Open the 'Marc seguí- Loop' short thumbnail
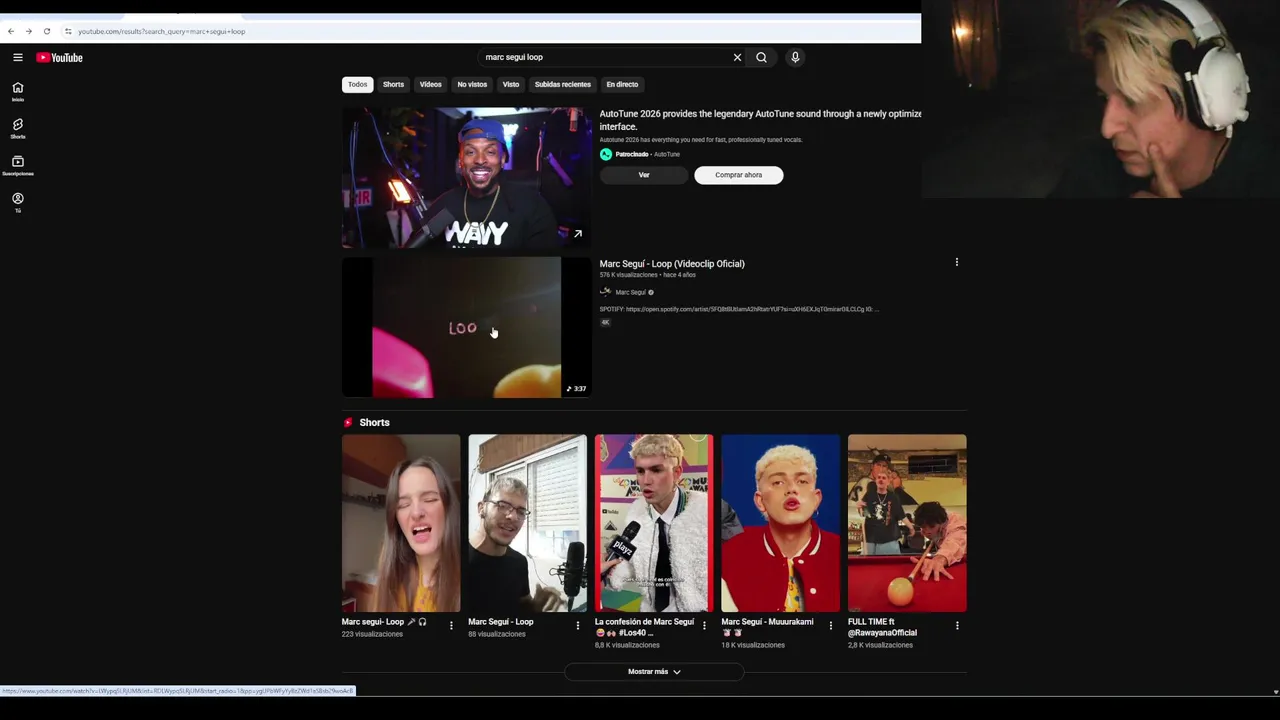The width and height of the screenshot is (1280, 720). click(x=401, y=523)
